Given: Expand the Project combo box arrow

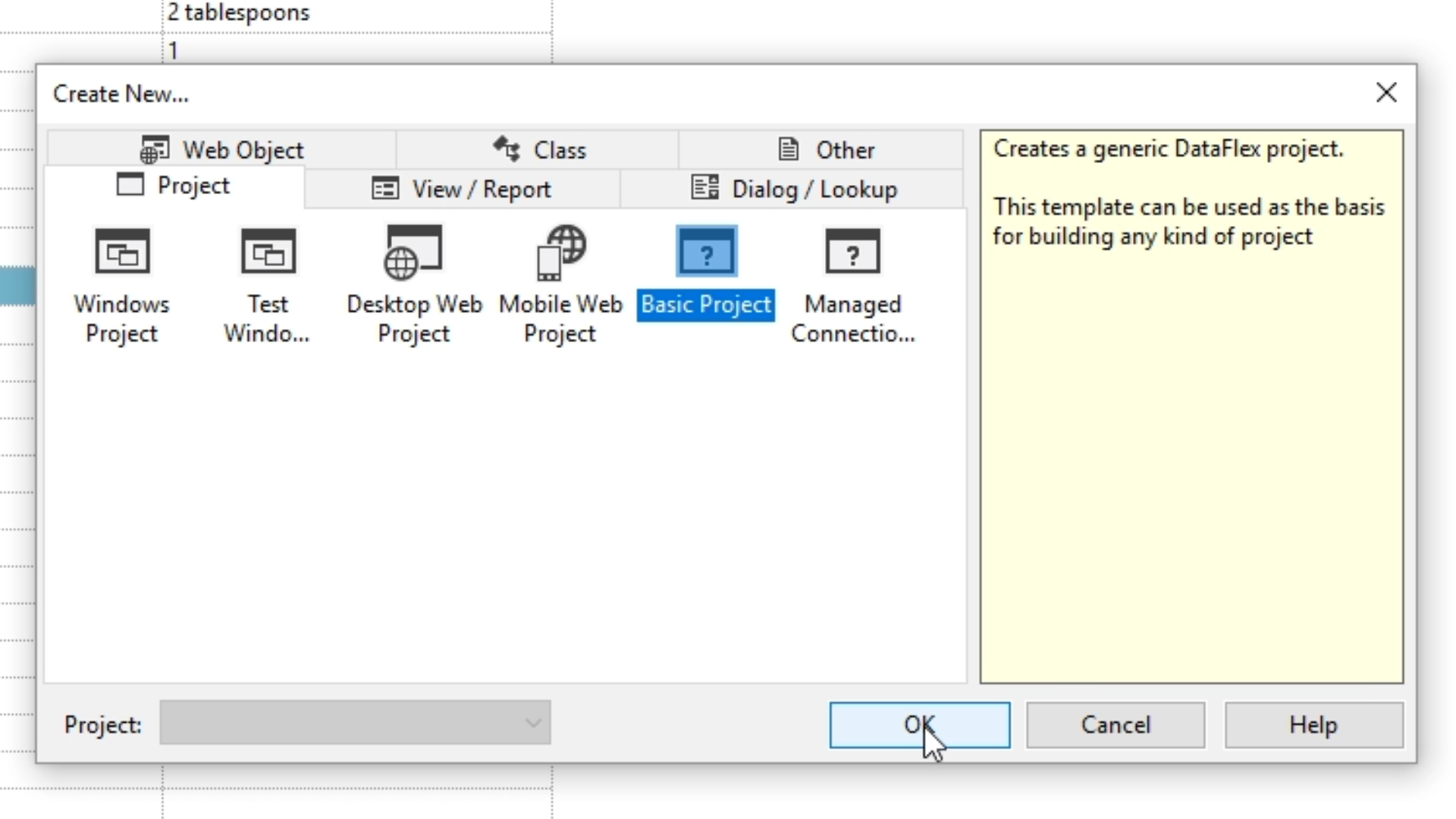Looking at the screenshot, I should coord(533,723).
